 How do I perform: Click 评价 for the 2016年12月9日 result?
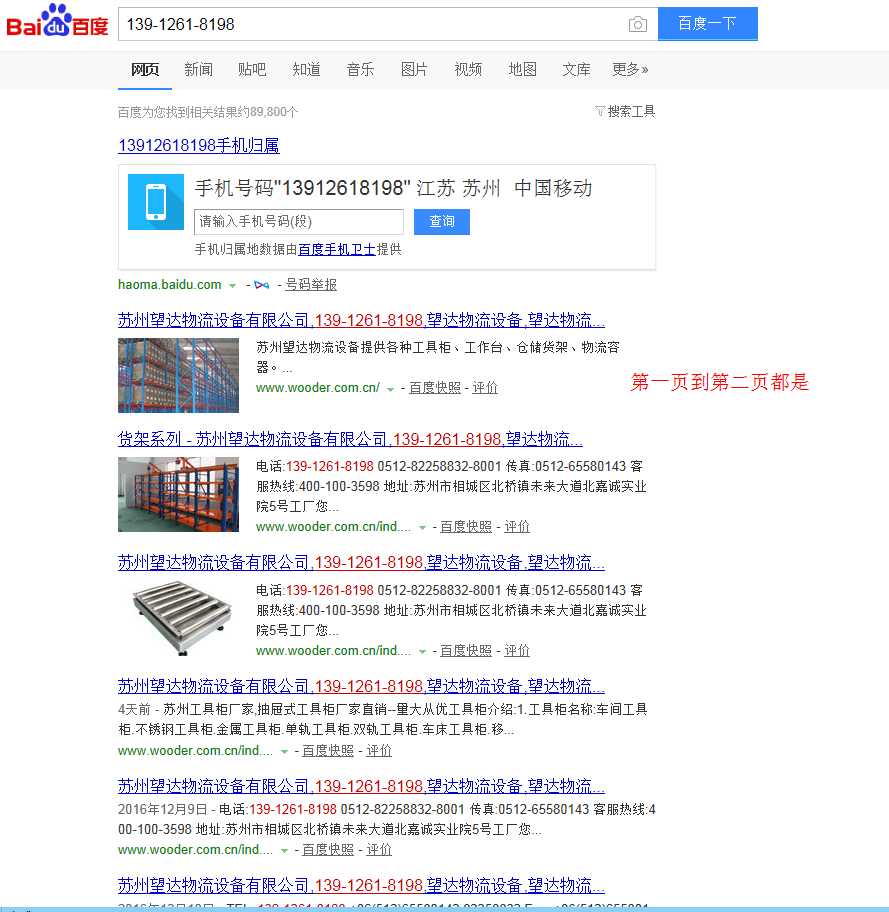click(x=379, y=850)
